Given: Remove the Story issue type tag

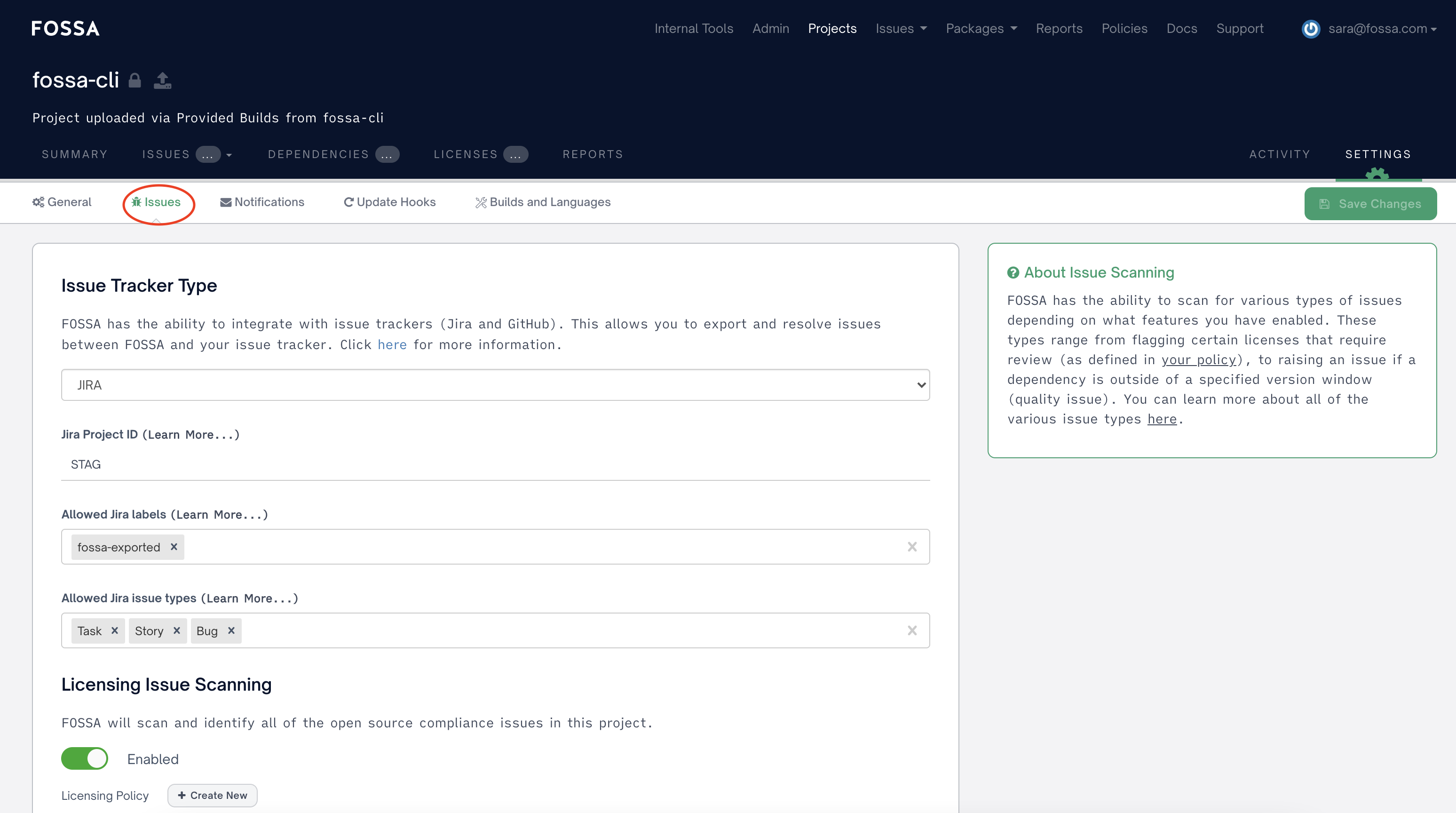Looking at the screenshot, I should [176, 630].
